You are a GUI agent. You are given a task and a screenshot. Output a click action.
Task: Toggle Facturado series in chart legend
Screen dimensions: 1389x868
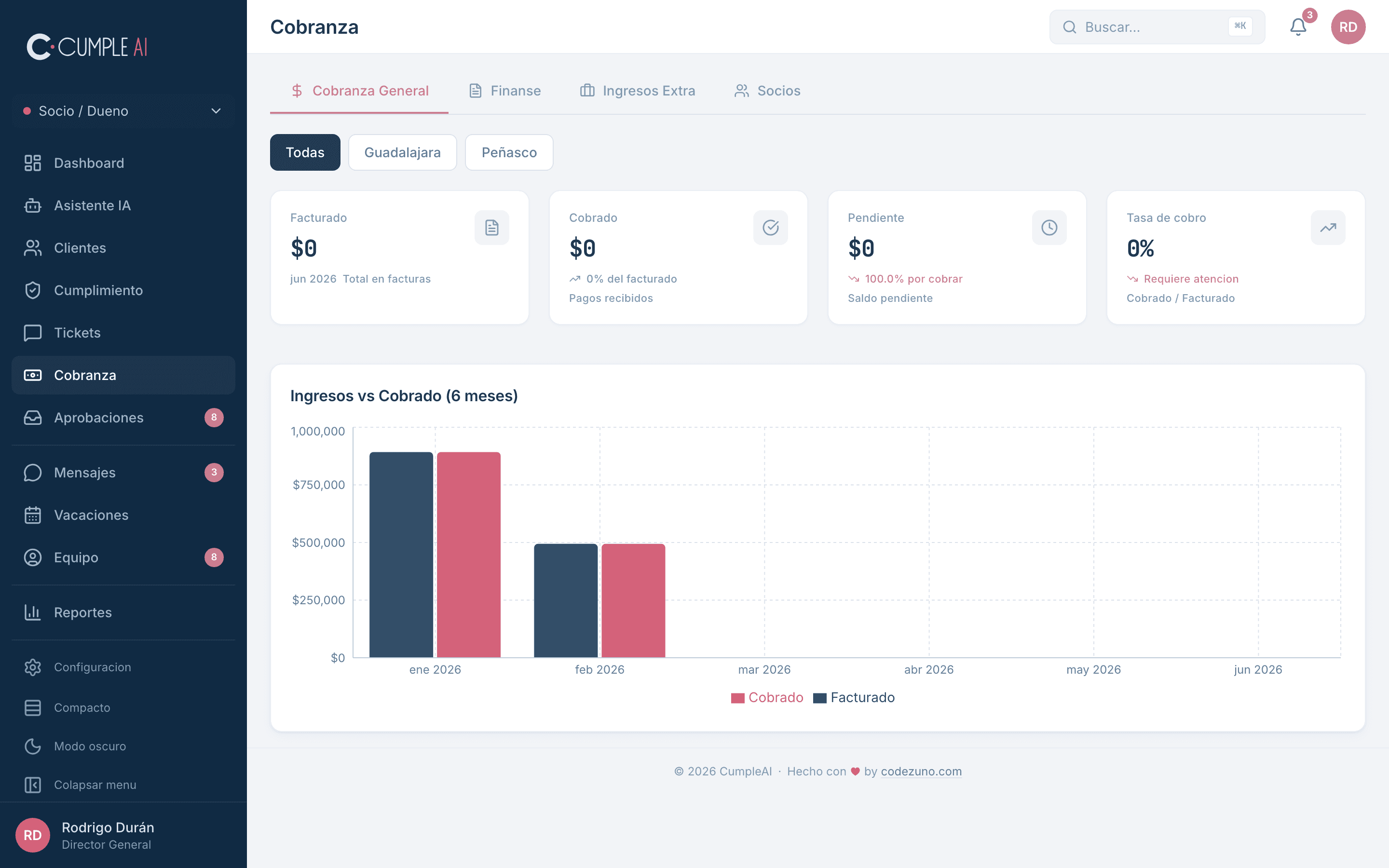point(854,697)
